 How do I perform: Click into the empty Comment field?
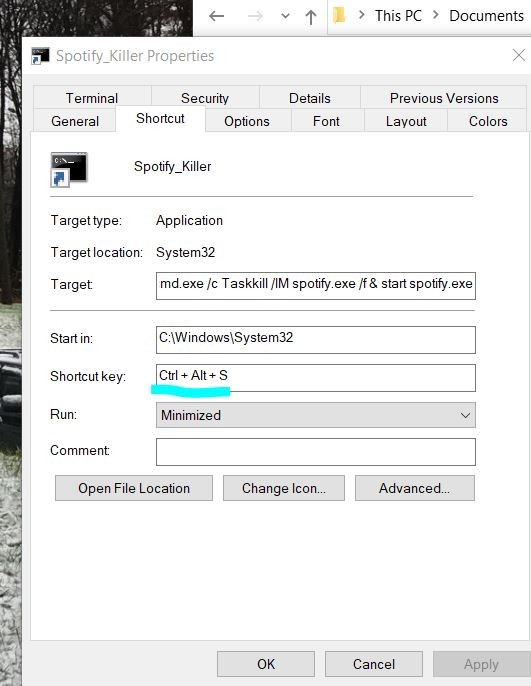point(316,452)
